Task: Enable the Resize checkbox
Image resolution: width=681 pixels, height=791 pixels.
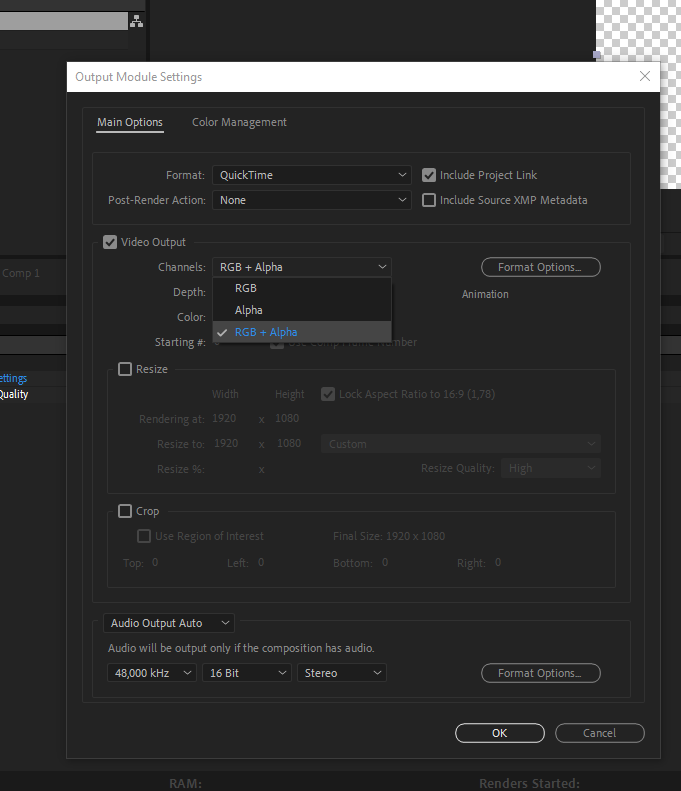Action: click(x=125, y=369)
